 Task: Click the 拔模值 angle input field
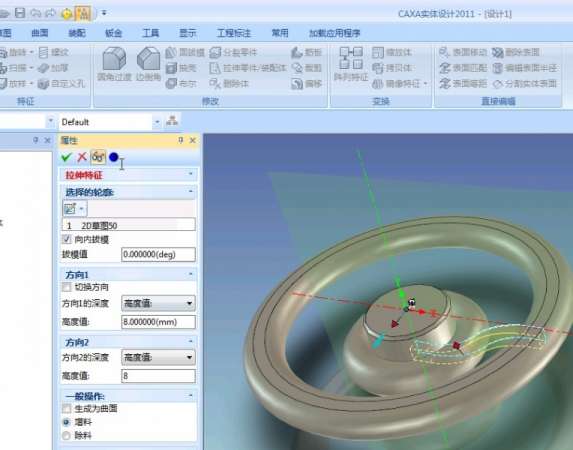(158, 254)
